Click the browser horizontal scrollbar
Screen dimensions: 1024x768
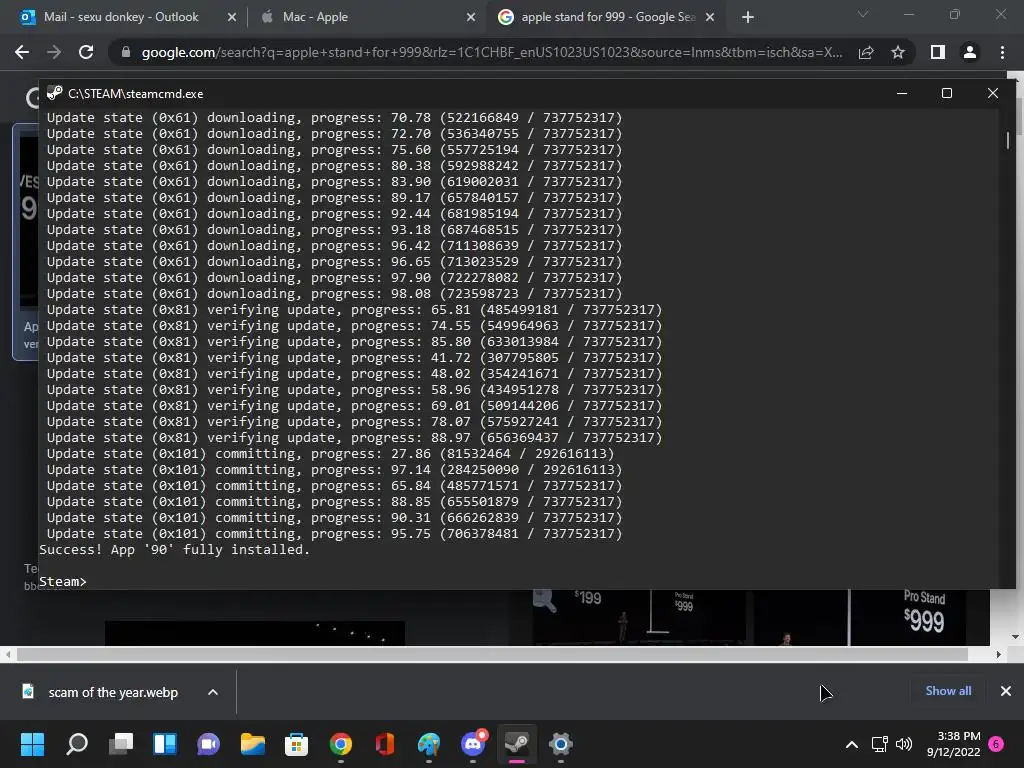[492, 654]
